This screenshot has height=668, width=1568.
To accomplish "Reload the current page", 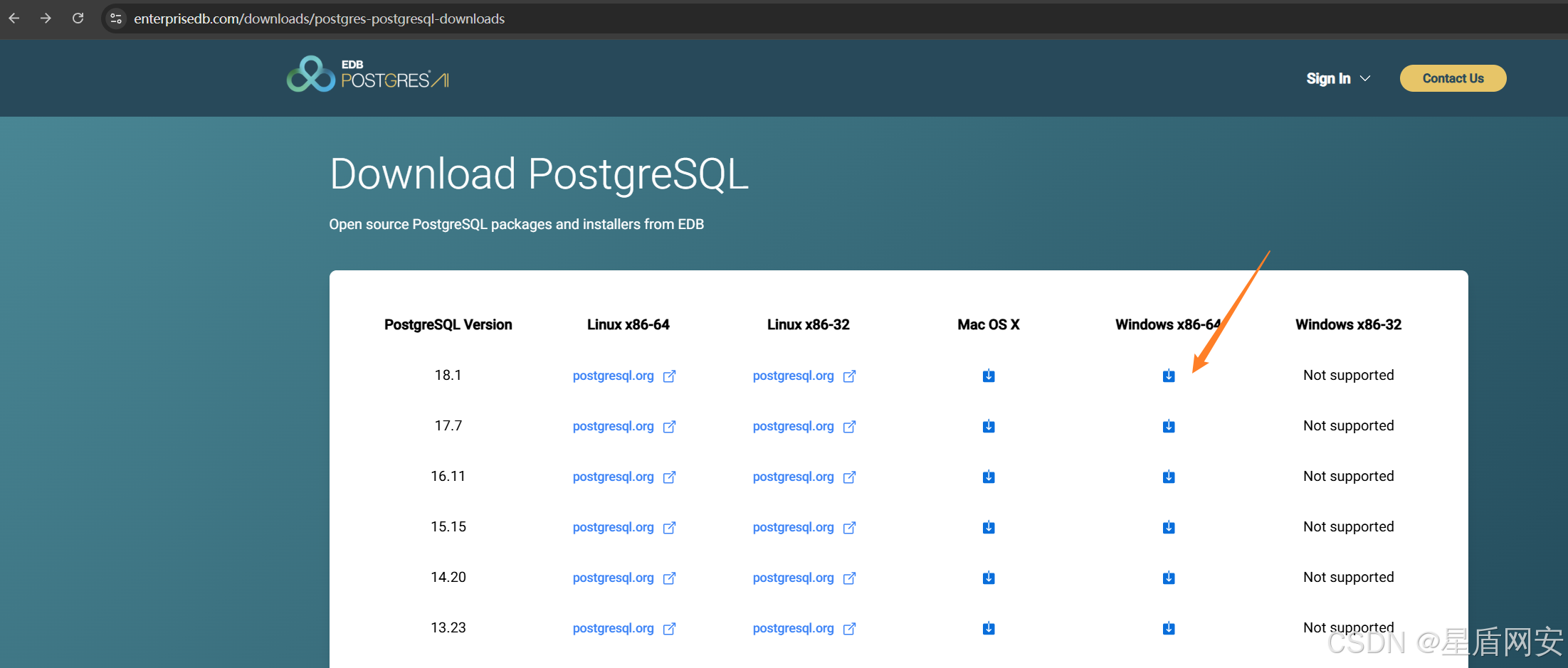I will (x=78, y=18).
